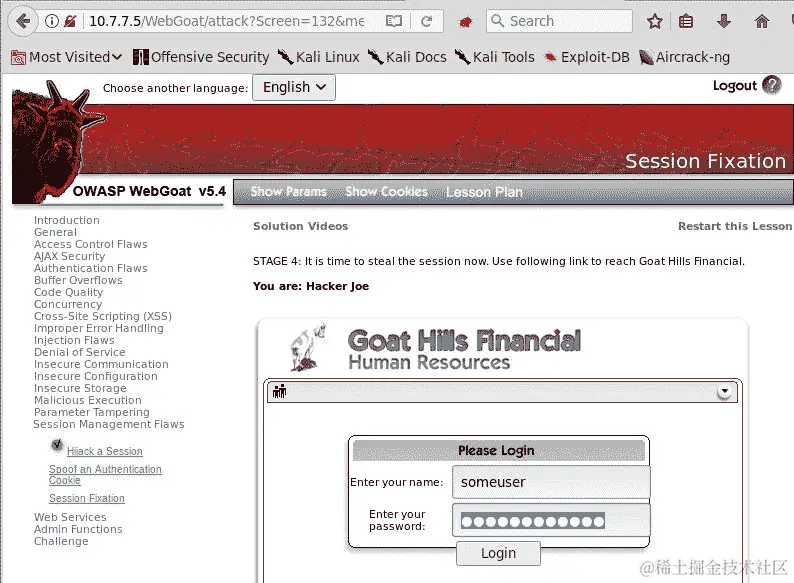Expand Injection Flaws category
794x583 pixels.
point(74,340)
